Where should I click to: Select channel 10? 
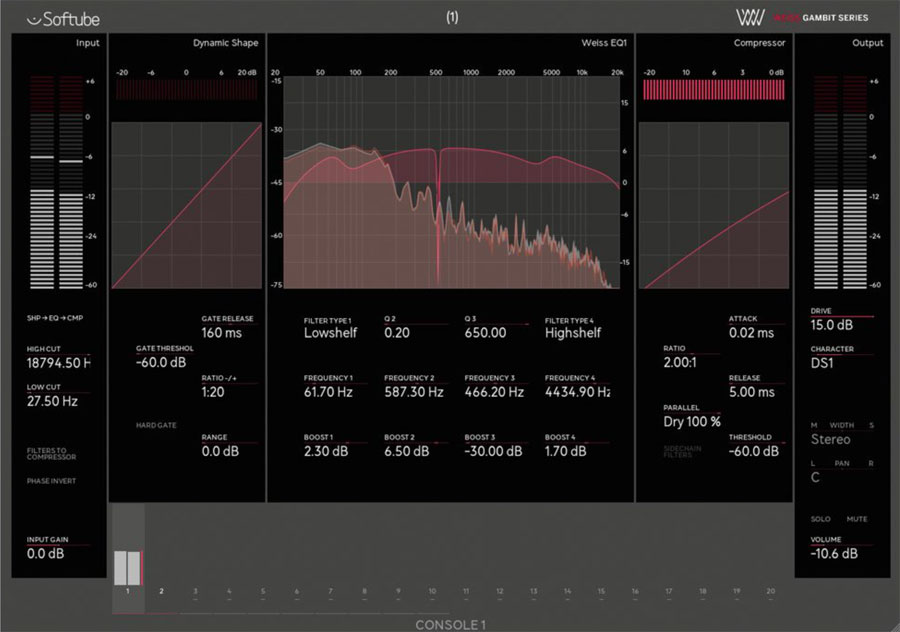coord(432,591)
